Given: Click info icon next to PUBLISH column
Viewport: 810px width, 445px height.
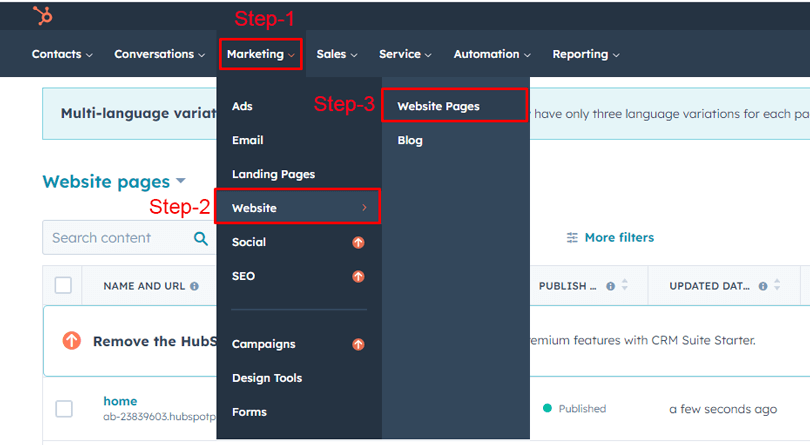Looking at the screenshot, I should tap(611, 286).
